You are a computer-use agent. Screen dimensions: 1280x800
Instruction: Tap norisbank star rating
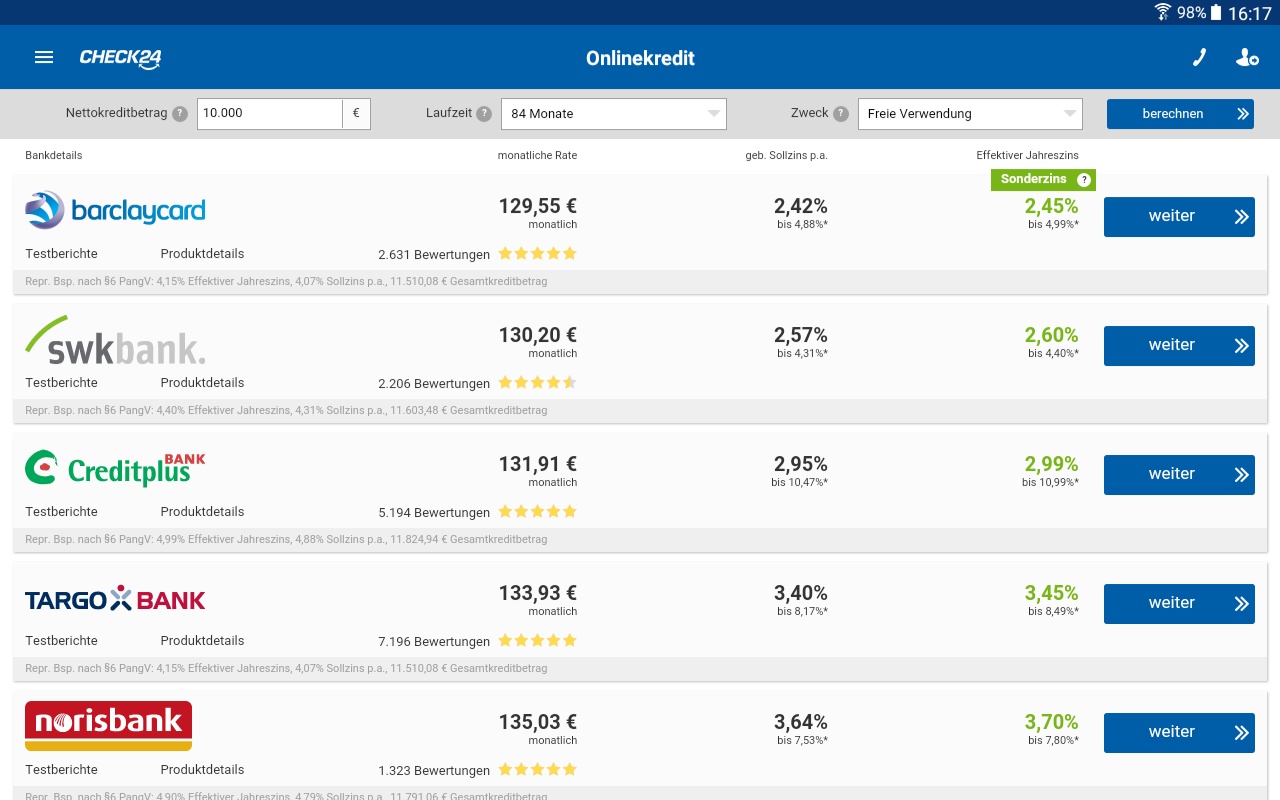538,770
